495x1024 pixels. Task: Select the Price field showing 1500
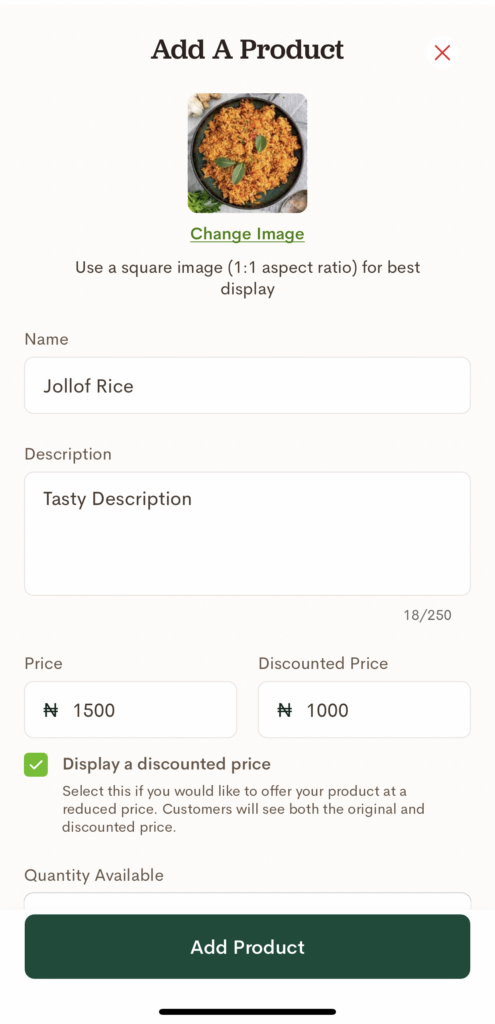(x=131, y=710)
